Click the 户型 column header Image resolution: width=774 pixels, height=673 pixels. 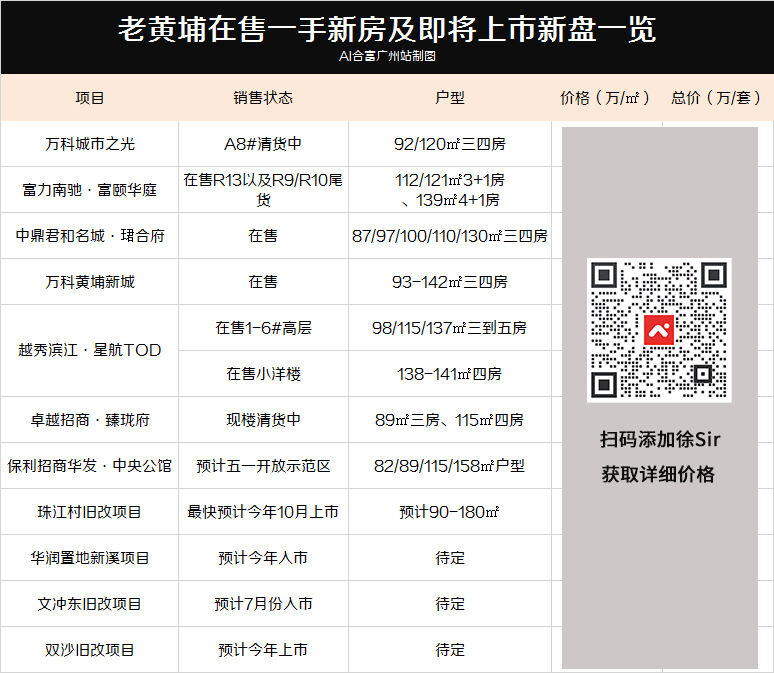point(450,98)
